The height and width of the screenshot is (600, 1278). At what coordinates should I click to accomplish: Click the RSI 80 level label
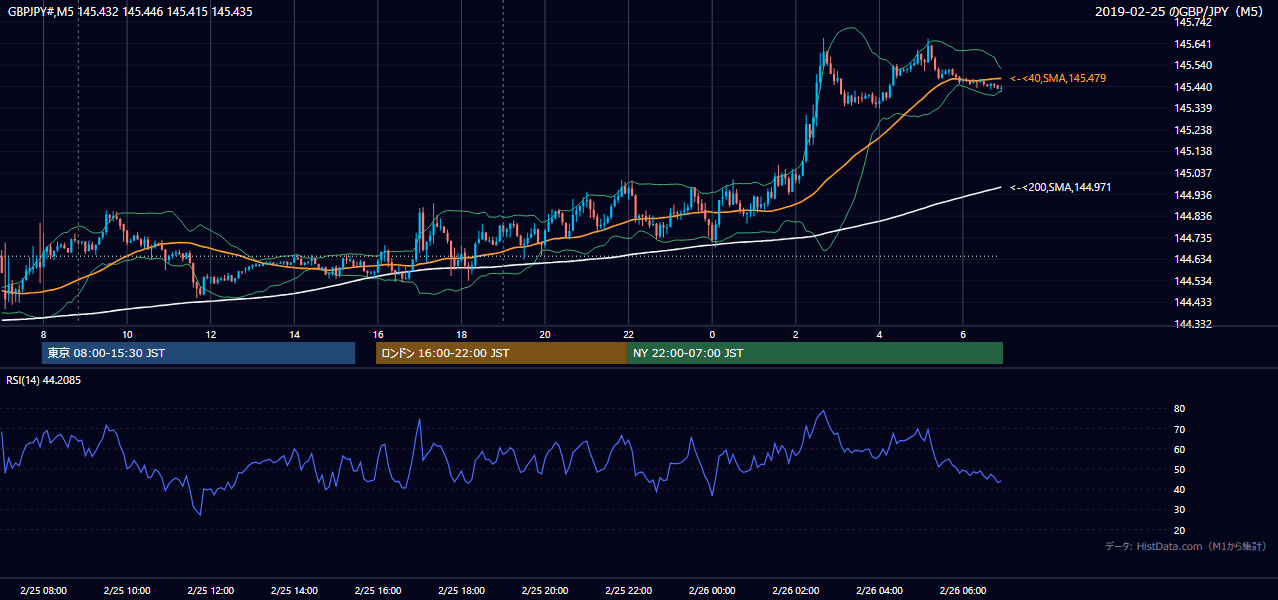1179,409
